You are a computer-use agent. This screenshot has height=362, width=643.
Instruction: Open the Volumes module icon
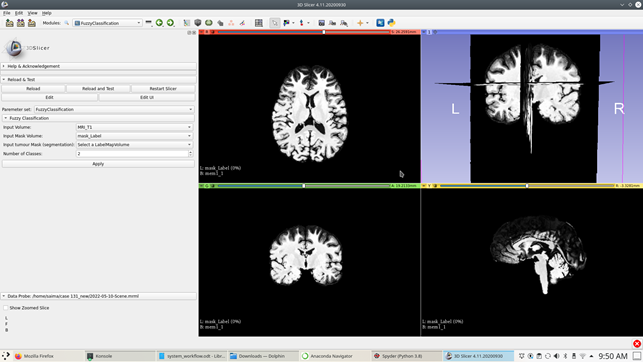pyautogui.click(x=198, y=23)
